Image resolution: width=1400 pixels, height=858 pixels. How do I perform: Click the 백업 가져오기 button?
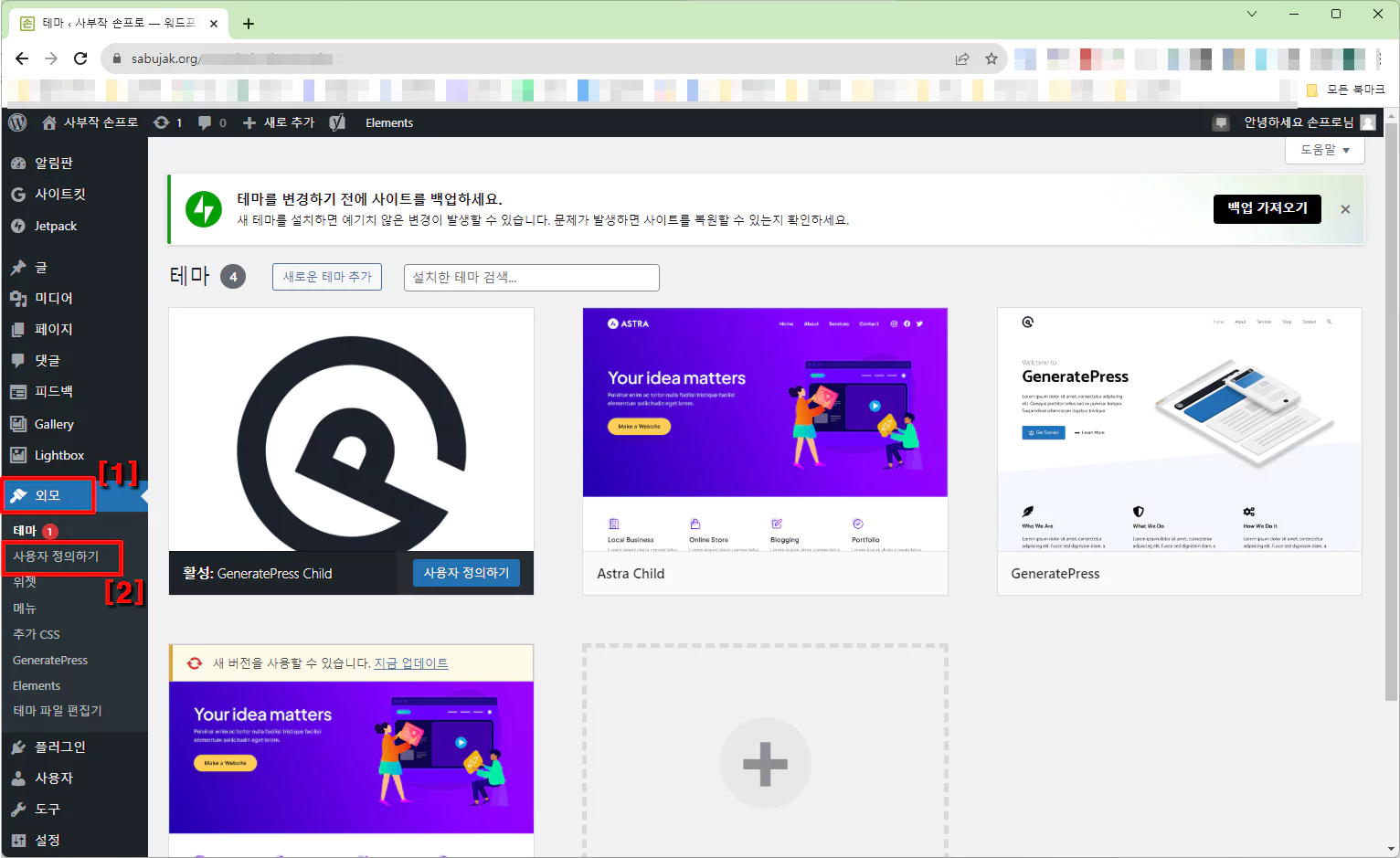tap(1267, 208)
